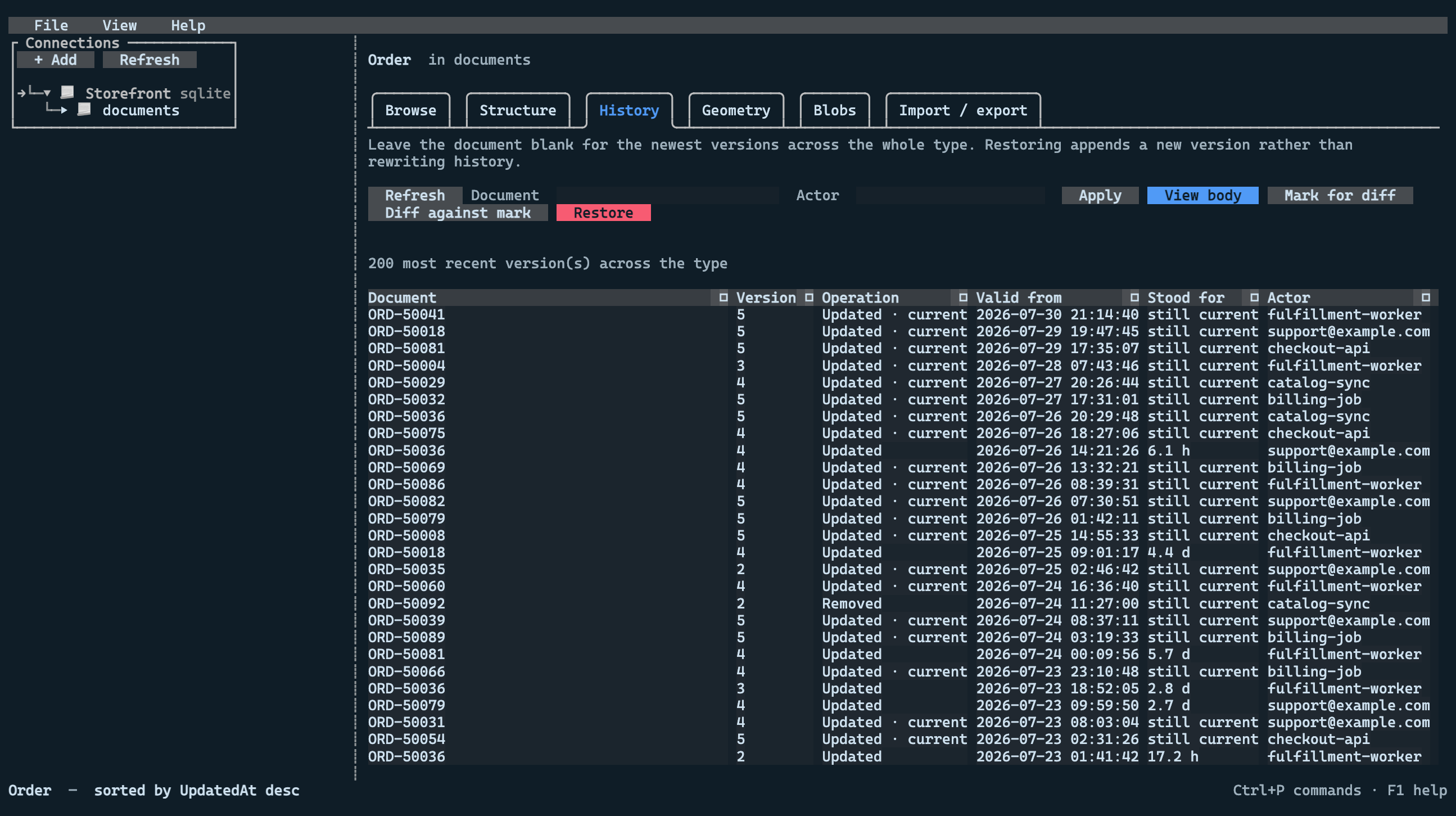
Task: Open the Stood for column header menu
Action: [x=1254, y=297]
